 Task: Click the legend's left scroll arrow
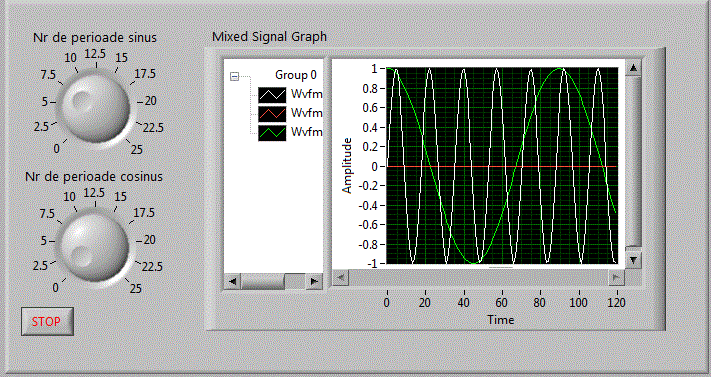pos(233,281)
